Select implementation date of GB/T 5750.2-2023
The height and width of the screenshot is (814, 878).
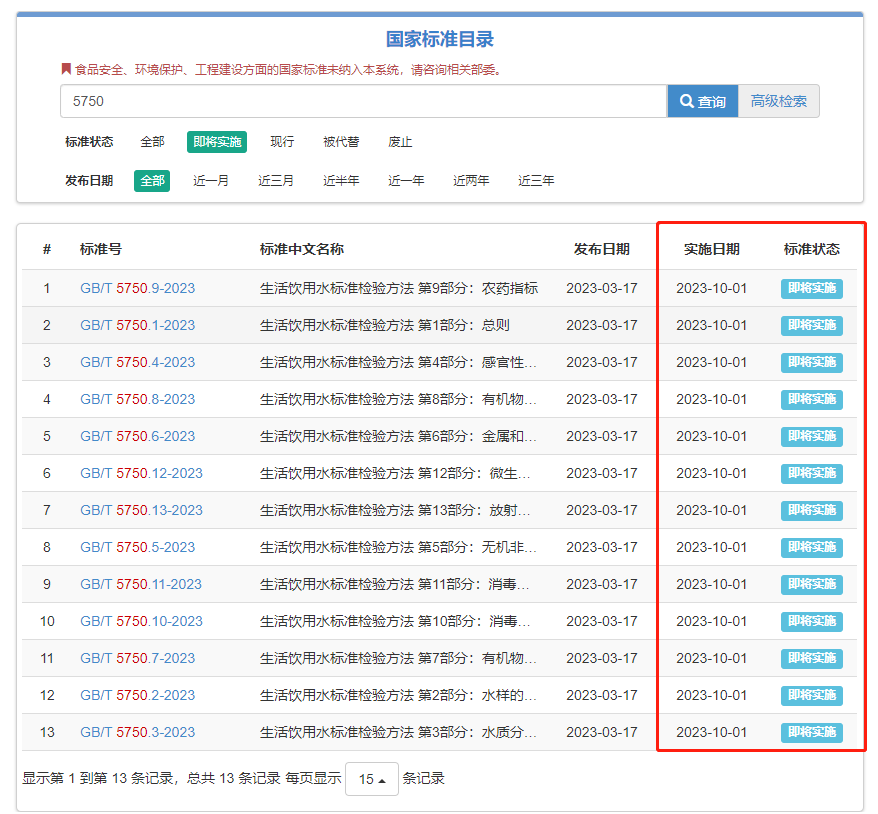[712, 695]
